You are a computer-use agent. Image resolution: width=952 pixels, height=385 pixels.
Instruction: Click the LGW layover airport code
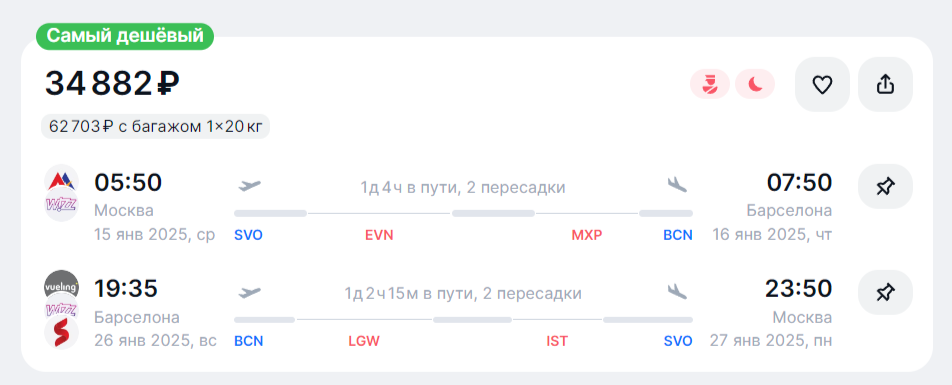[x=364, y=341]
